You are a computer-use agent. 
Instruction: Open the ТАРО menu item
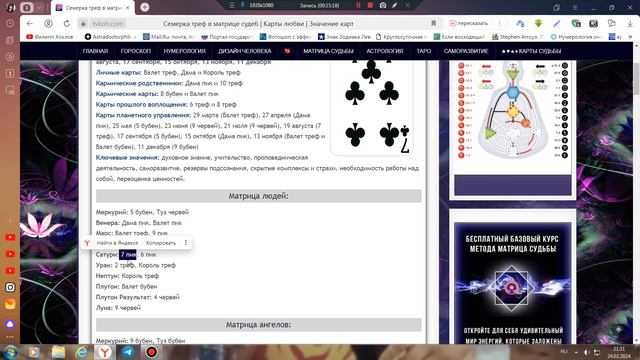click(424, 51)
